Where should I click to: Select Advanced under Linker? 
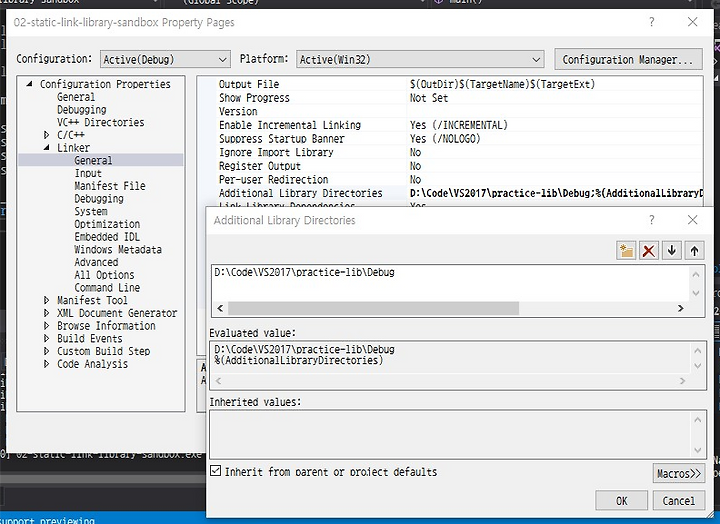point(96,262)
